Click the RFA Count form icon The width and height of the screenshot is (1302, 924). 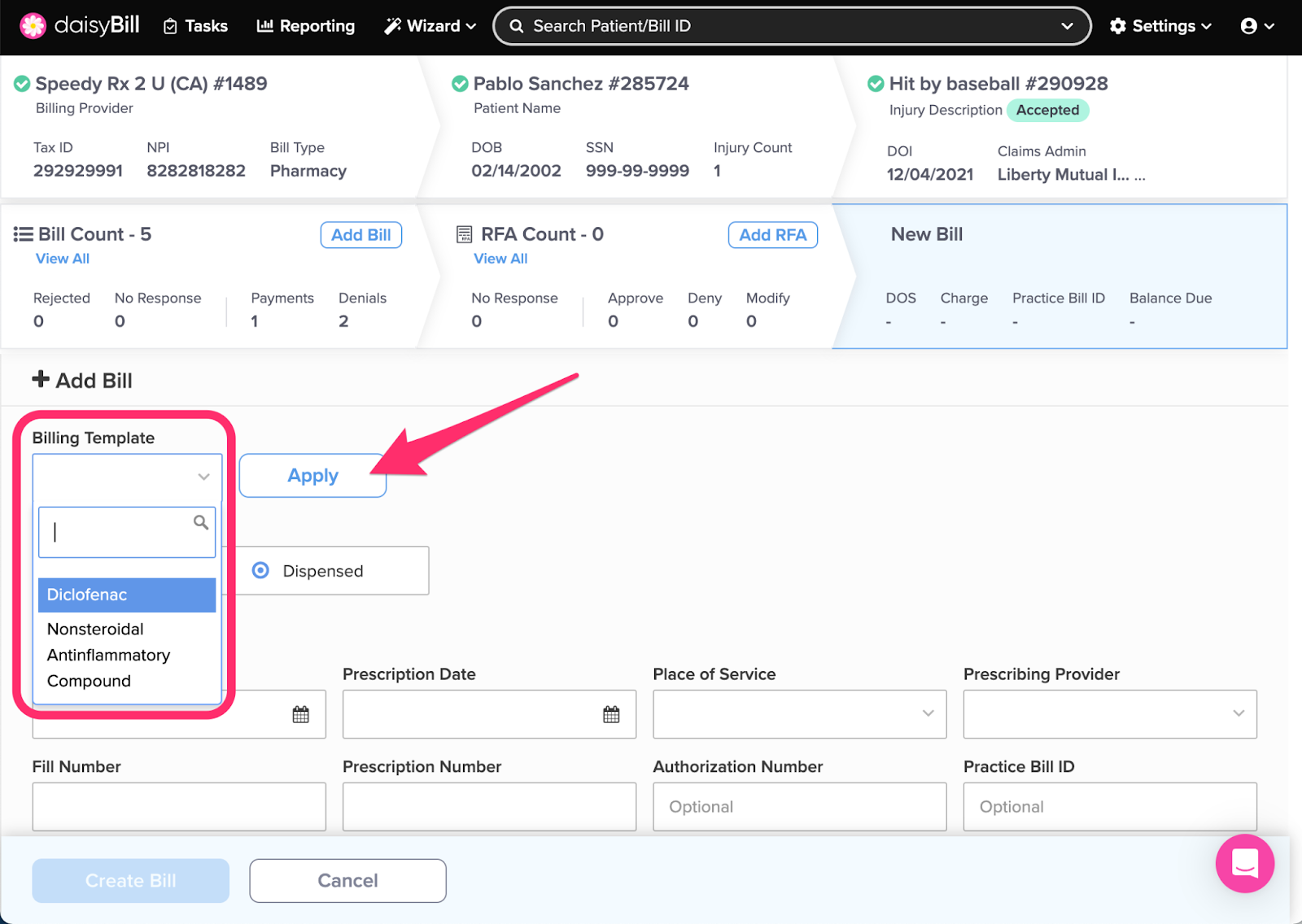pyautogui.click(x=464, y=234)
